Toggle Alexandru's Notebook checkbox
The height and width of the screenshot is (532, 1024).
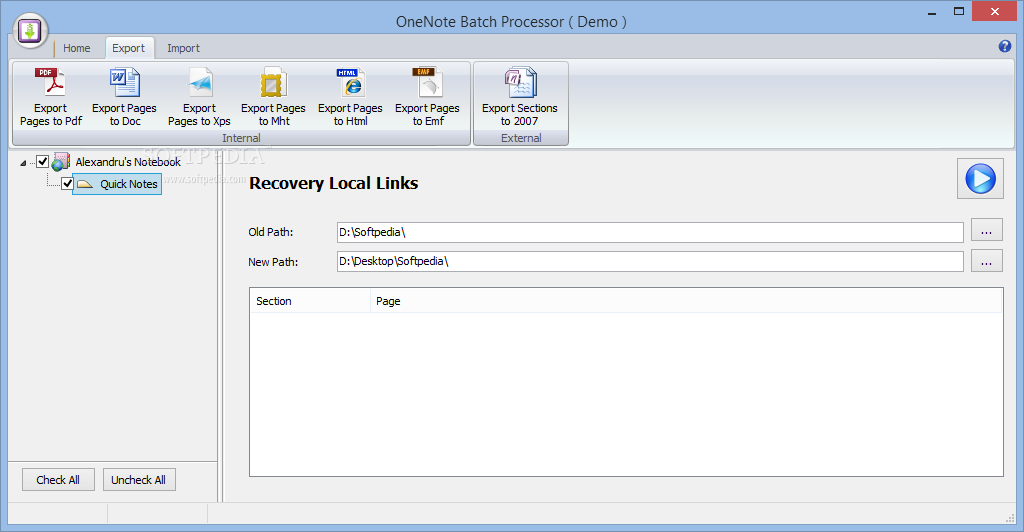pyautogui.click(x=42, y=161)
